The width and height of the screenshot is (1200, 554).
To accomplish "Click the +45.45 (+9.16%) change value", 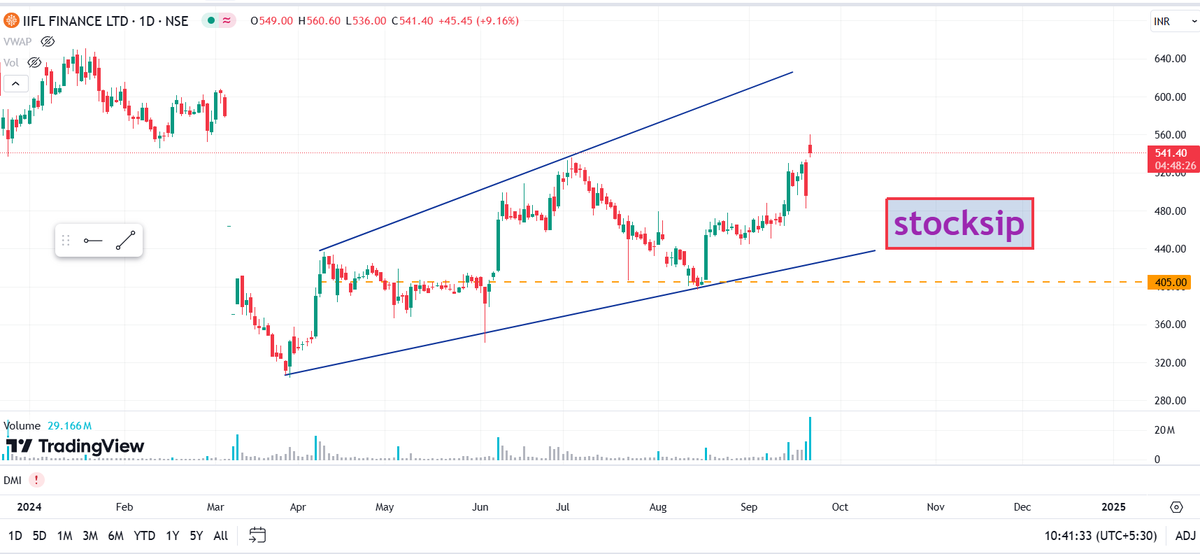I will tap(478, 19).
